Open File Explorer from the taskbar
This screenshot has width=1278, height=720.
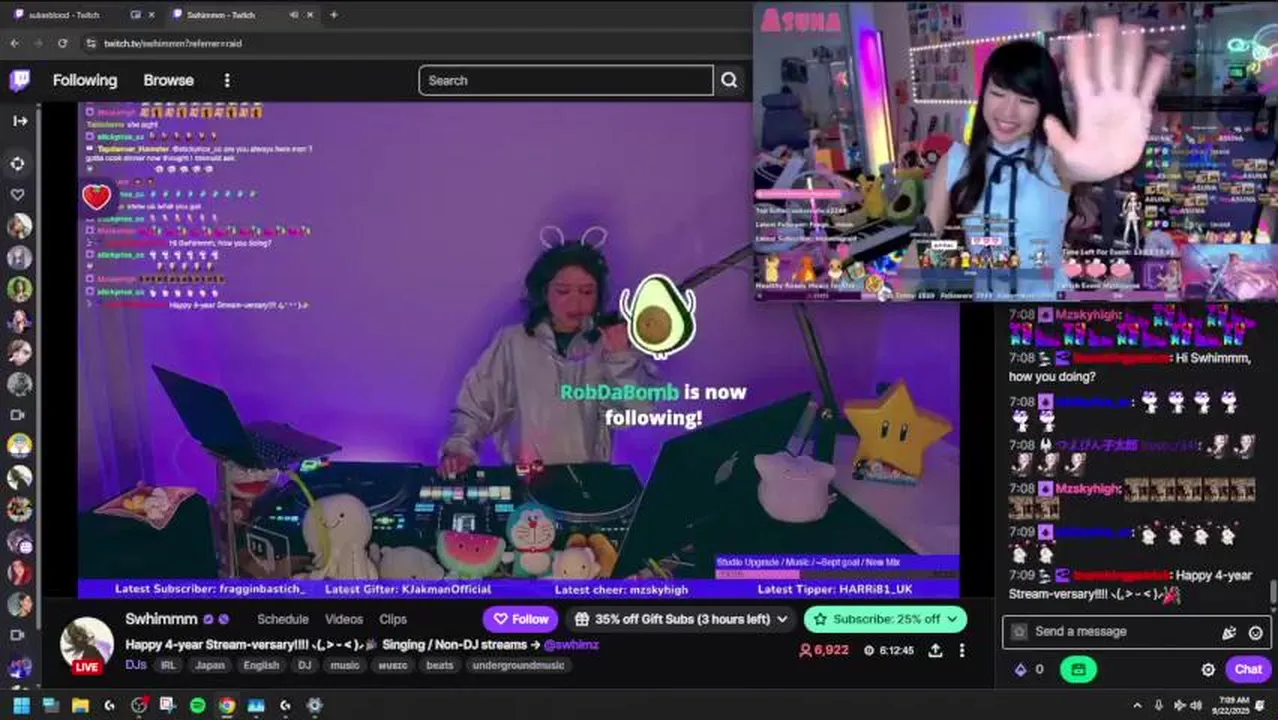(x=80, y=705)
